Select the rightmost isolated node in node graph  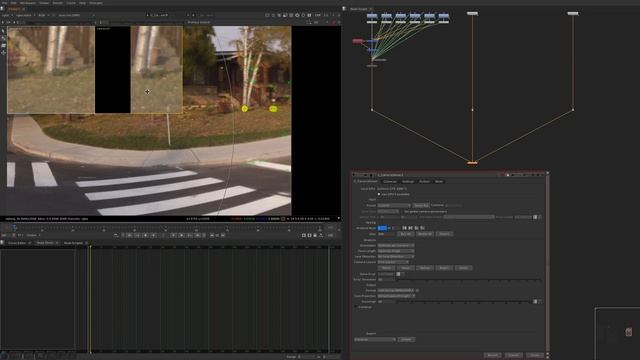click(x=573, y=13)
